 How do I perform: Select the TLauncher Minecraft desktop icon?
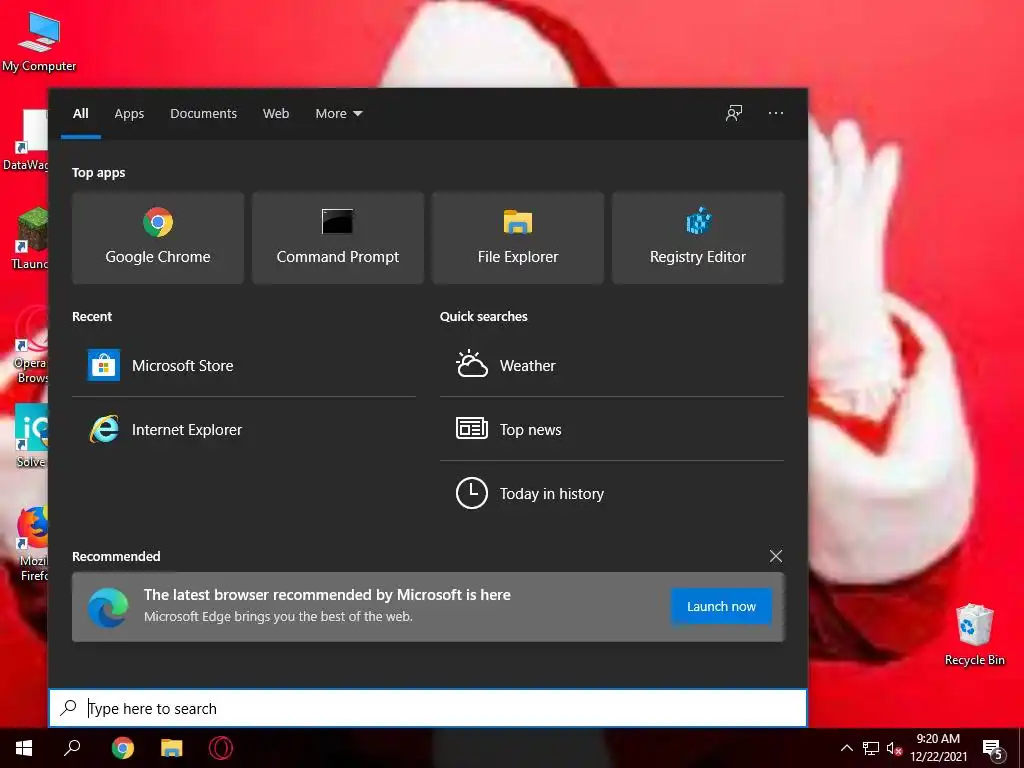point(29,238)
